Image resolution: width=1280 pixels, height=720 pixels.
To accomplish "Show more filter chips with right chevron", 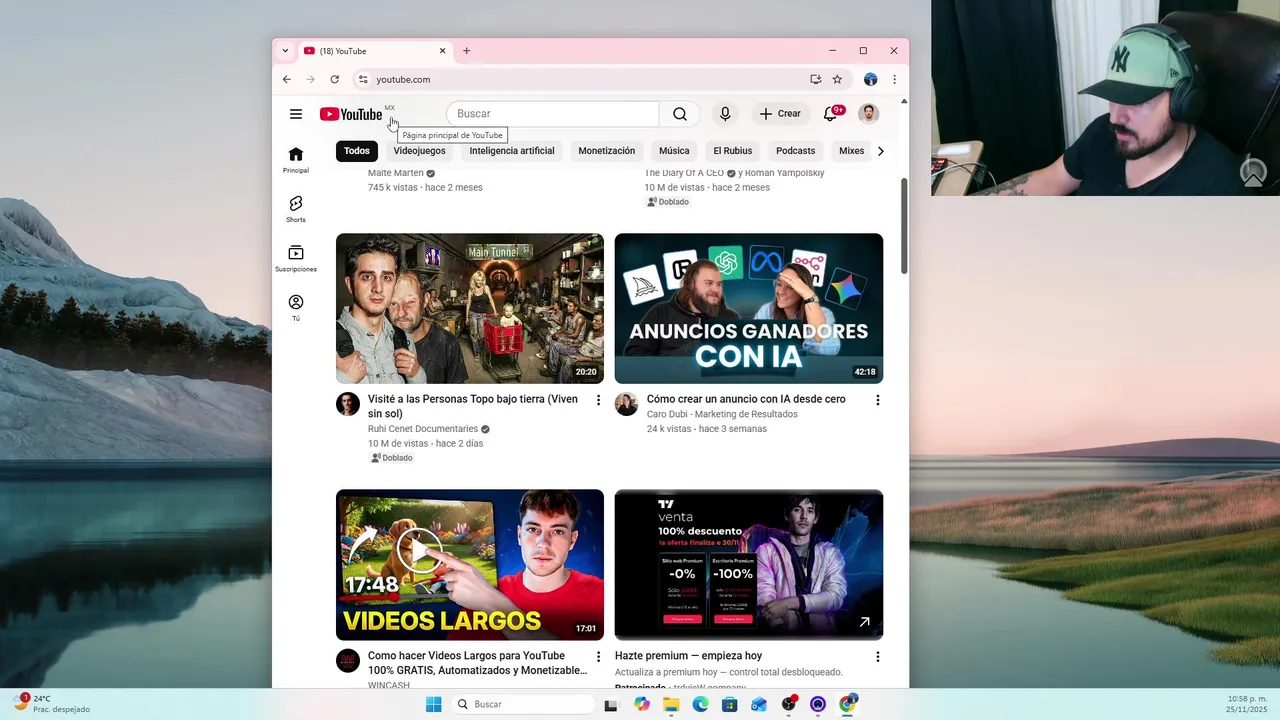I will (880, 151).
